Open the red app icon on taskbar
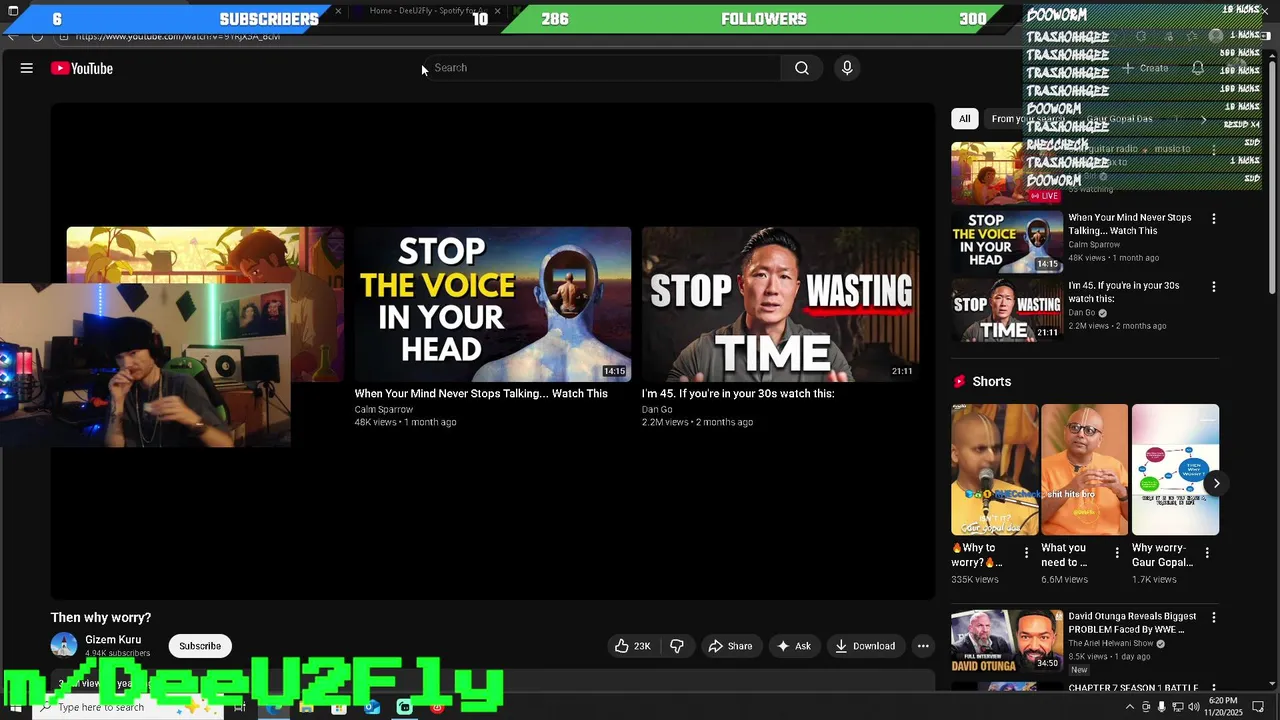The image size is (1280, 720). click(437, 707)
